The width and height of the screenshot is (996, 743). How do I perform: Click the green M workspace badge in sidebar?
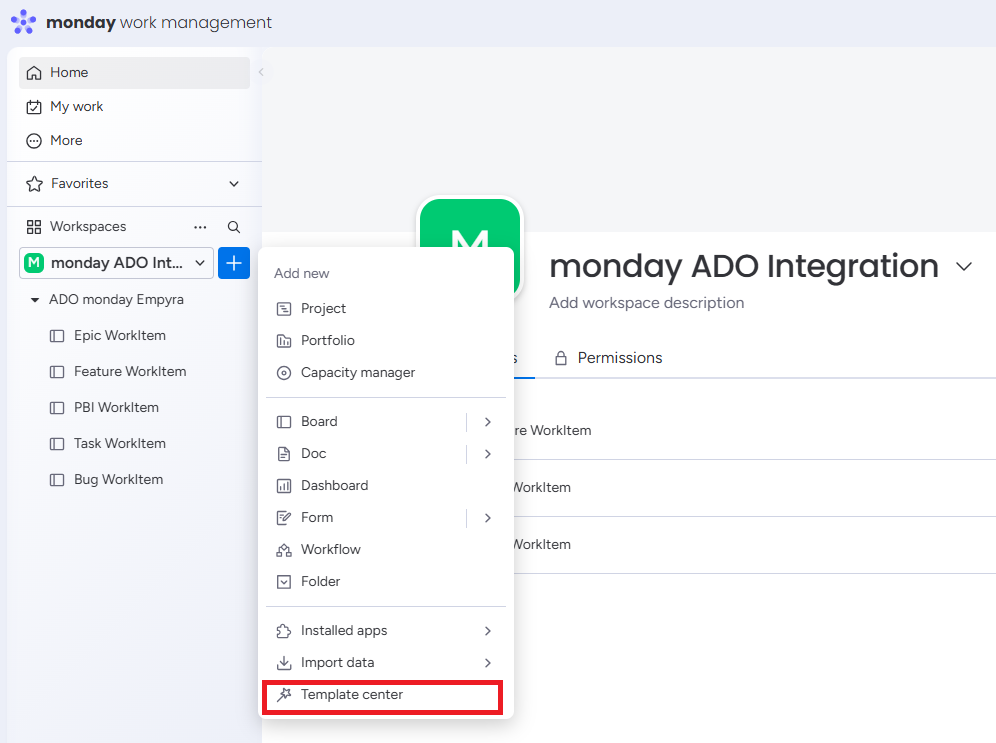pyautogui.click(x=34, y=263)
